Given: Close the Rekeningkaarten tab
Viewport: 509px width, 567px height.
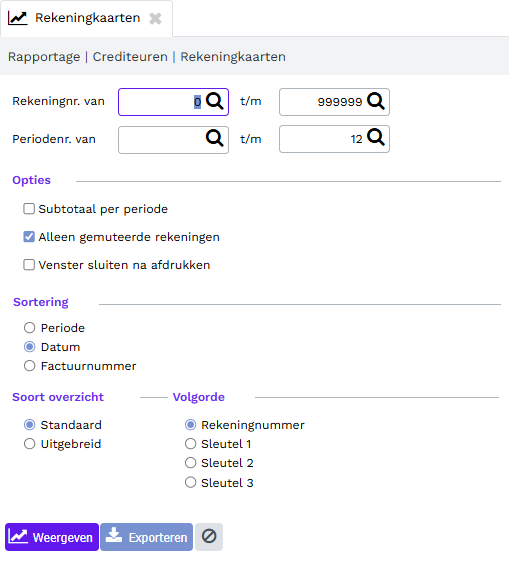Looking at the screenshot, I should point(155,18).
